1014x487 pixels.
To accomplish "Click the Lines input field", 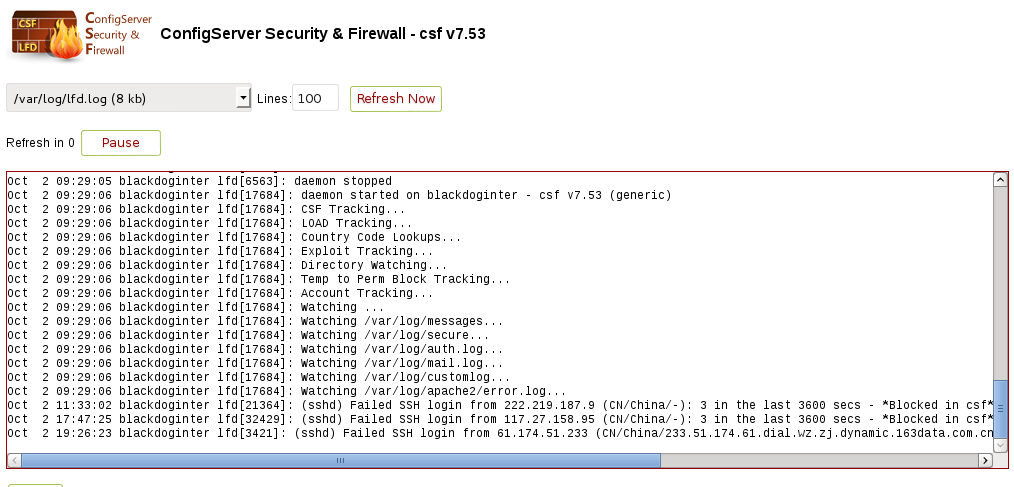I will pos(316,98).
